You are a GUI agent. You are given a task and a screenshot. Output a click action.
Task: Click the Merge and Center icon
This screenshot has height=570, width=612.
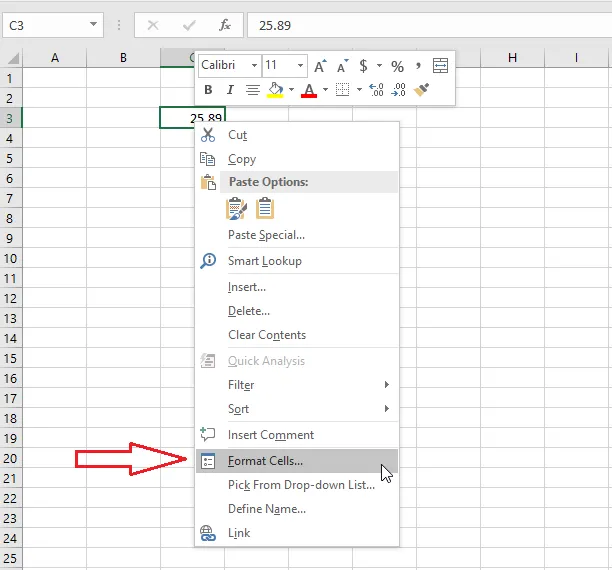[440, 66]
